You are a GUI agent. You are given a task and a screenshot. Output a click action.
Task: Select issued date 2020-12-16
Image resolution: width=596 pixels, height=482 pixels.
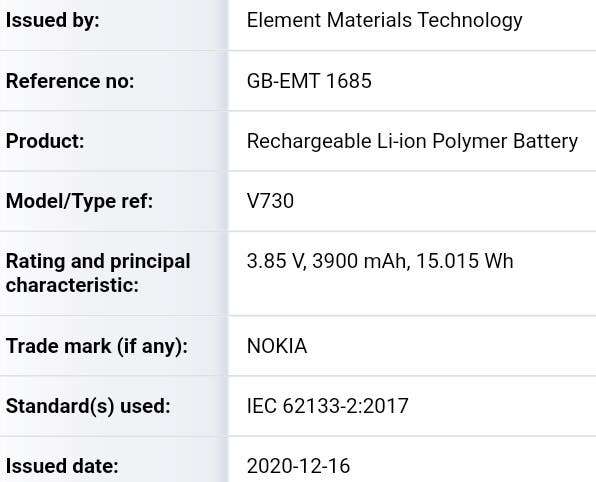[x=298, y=466]
